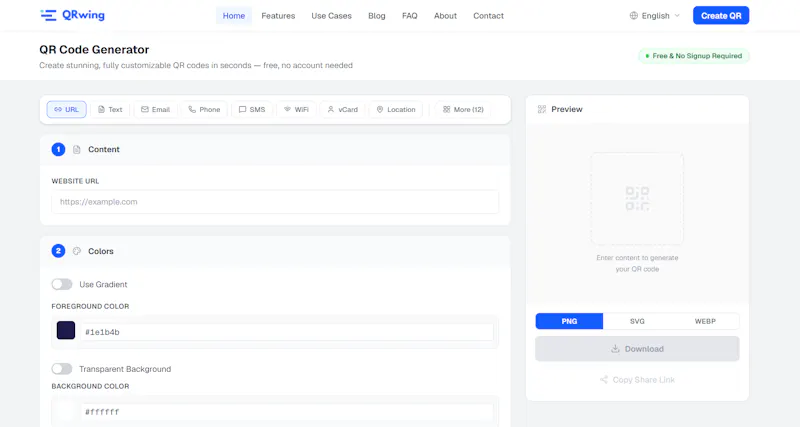Viewport: 800px width, 427px height.
Task: Click the Preview panel title
Action: tap(567, 109)
